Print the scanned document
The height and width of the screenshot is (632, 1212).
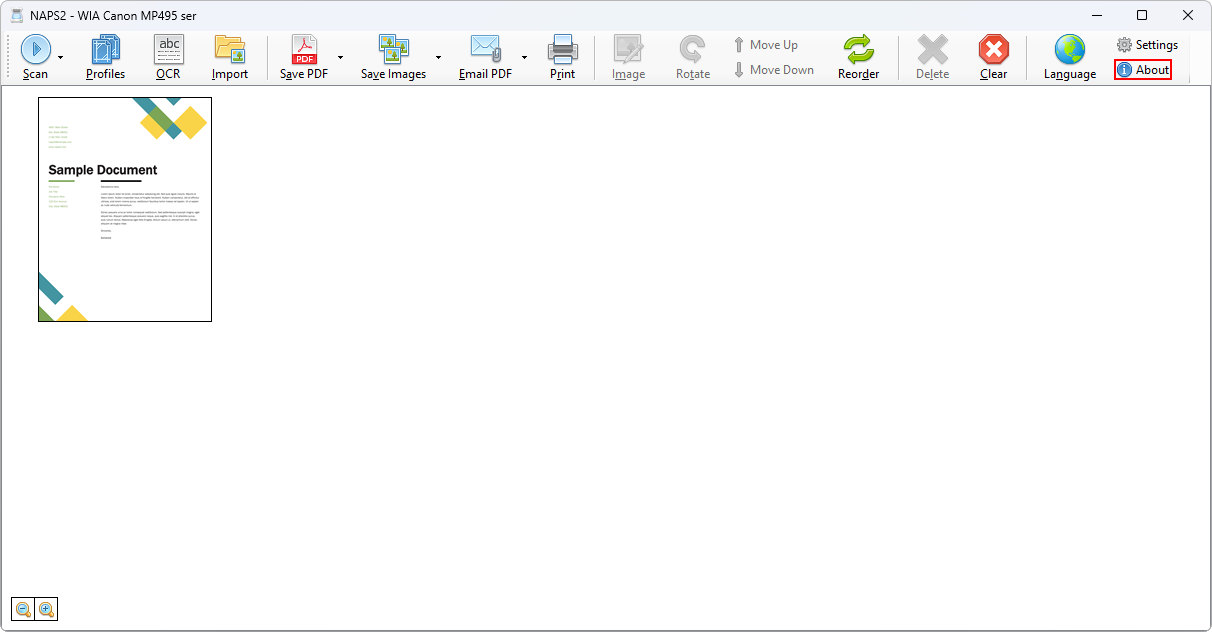562,56
